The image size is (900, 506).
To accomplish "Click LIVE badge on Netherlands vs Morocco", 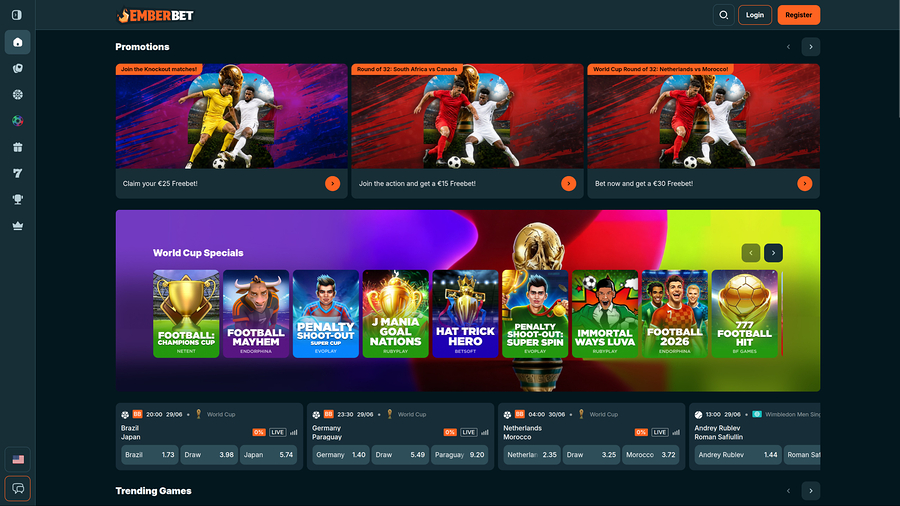I will (x=660, y=433).
